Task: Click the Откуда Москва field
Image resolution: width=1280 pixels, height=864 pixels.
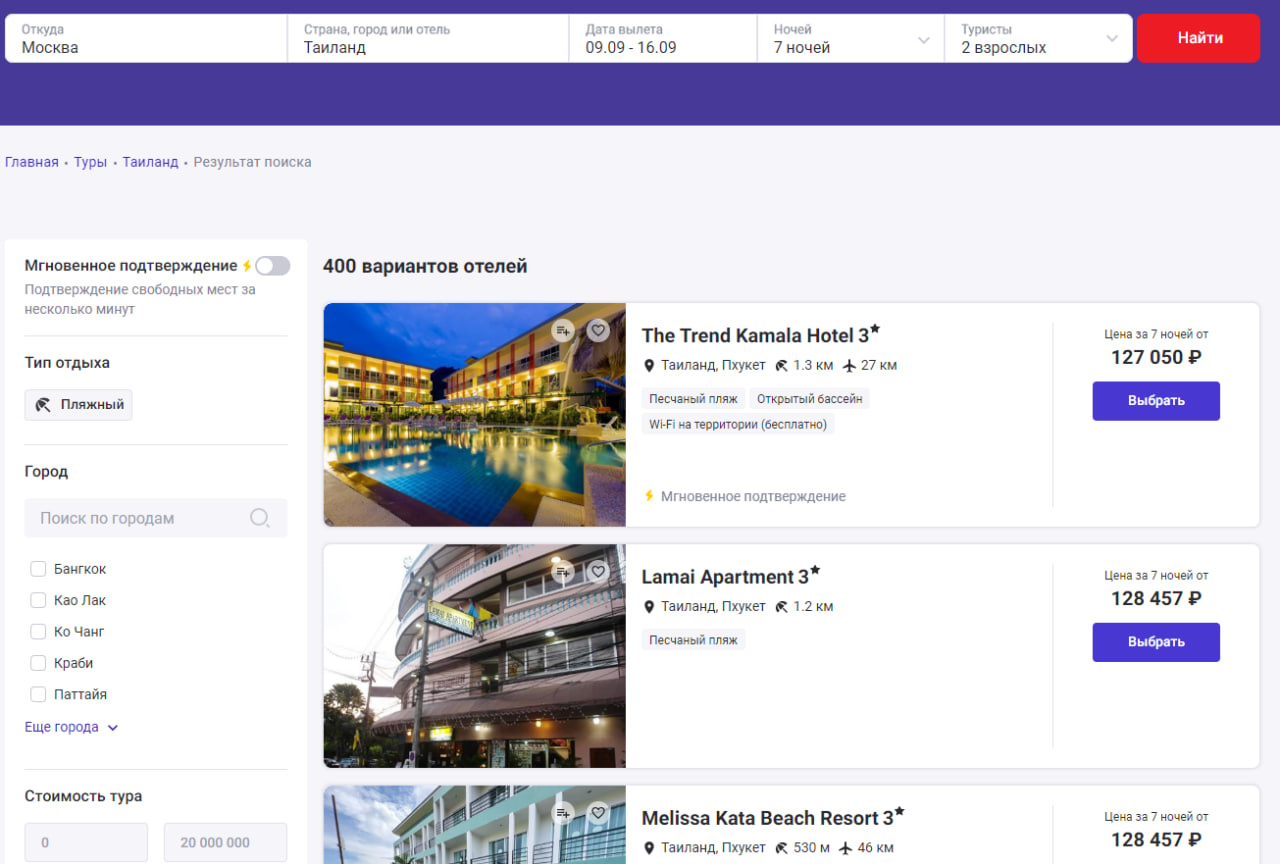Action: [x=146, y=38]
